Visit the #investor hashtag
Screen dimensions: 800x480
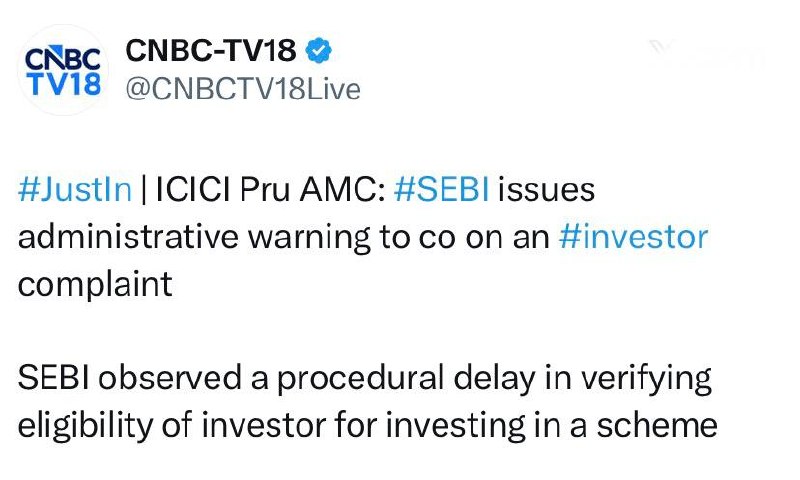pyautogui.click(x=633, y=237)
